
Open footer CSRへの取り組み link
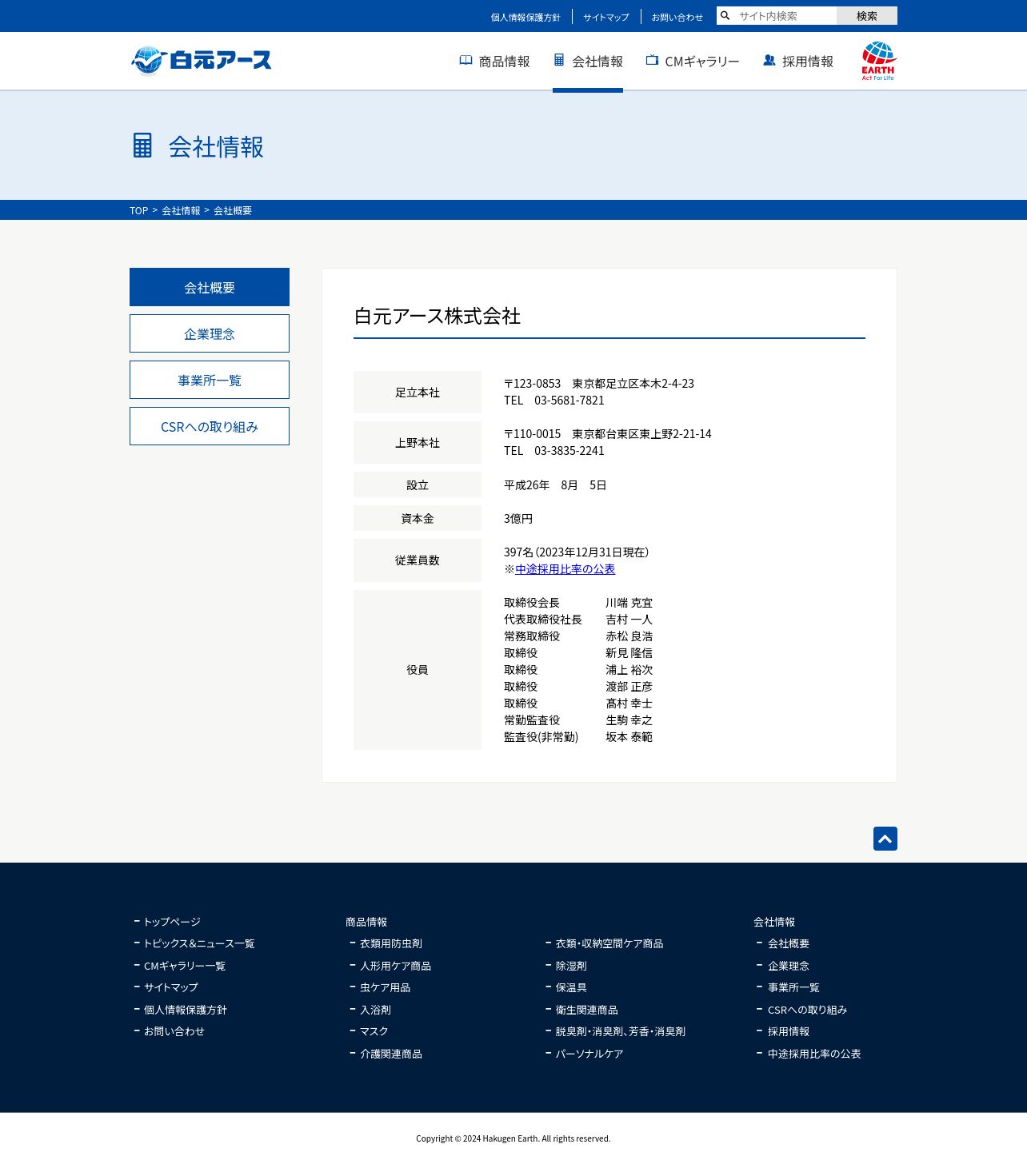807,1010
